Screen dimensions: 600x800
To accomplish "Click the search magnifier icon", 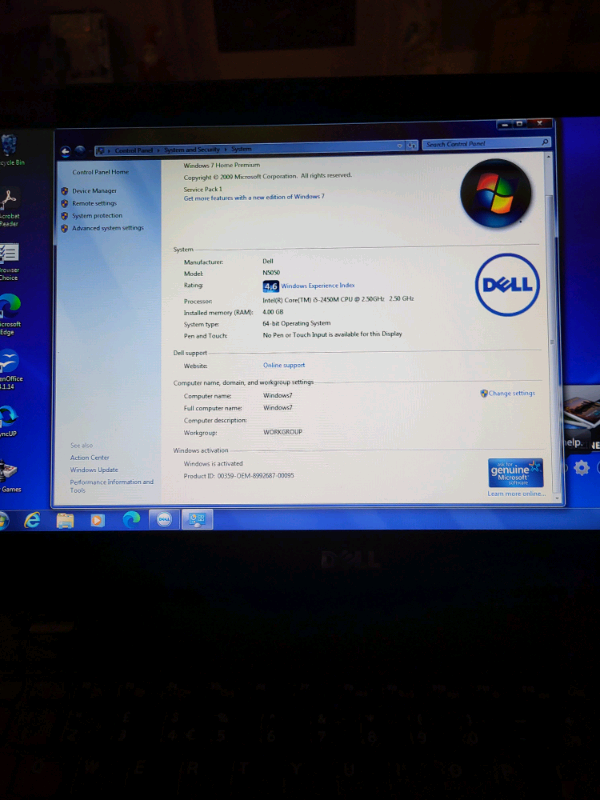I will click(x=544, y=142).
